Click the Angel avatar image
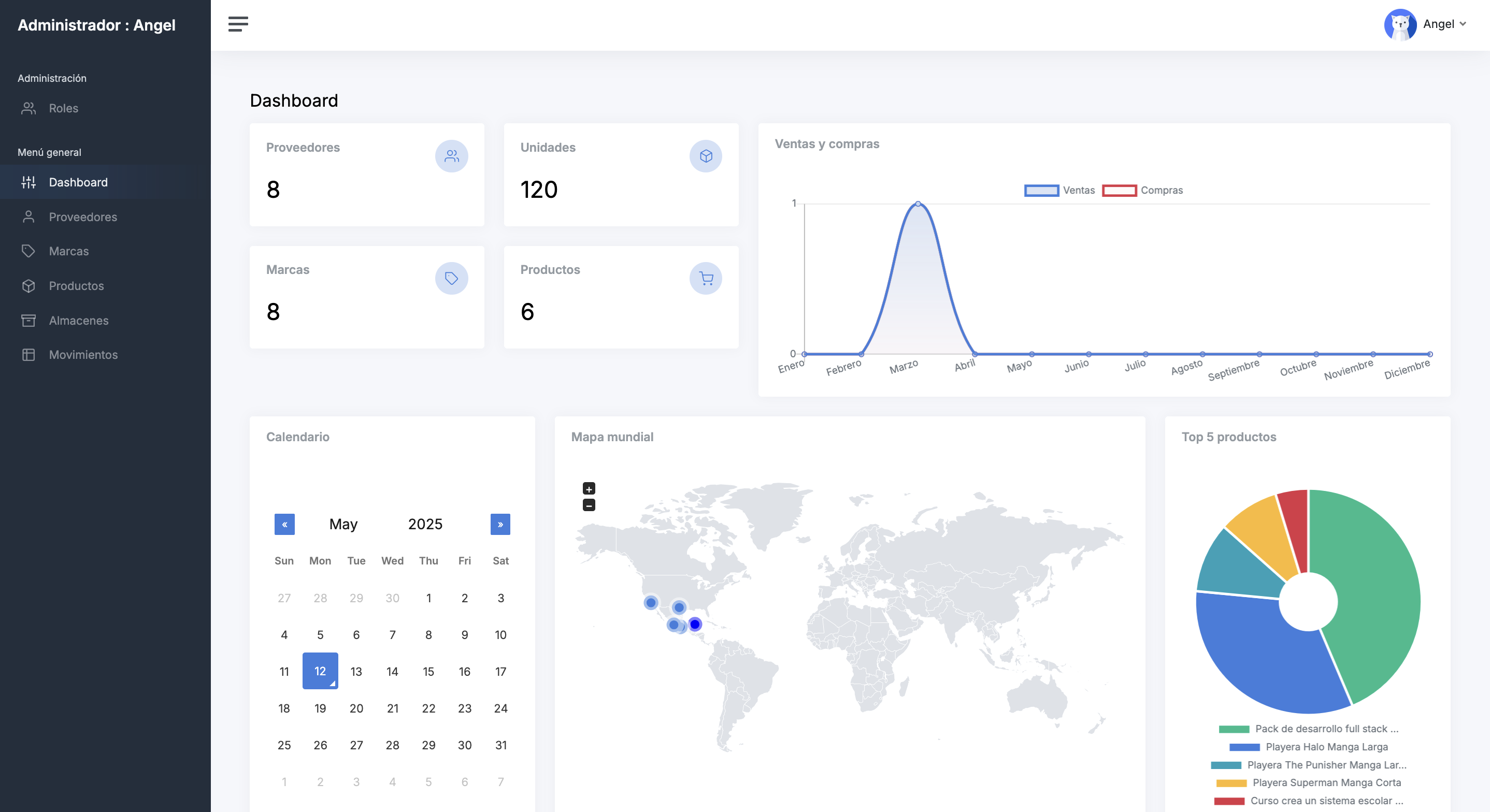 [1399, 24]
